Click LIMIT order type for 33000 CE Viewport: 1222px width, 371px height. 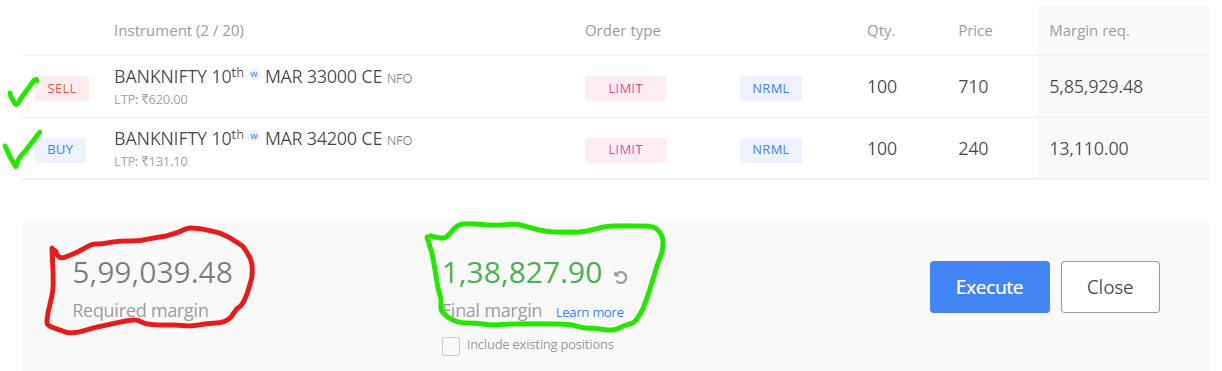[x=625, y=88]
